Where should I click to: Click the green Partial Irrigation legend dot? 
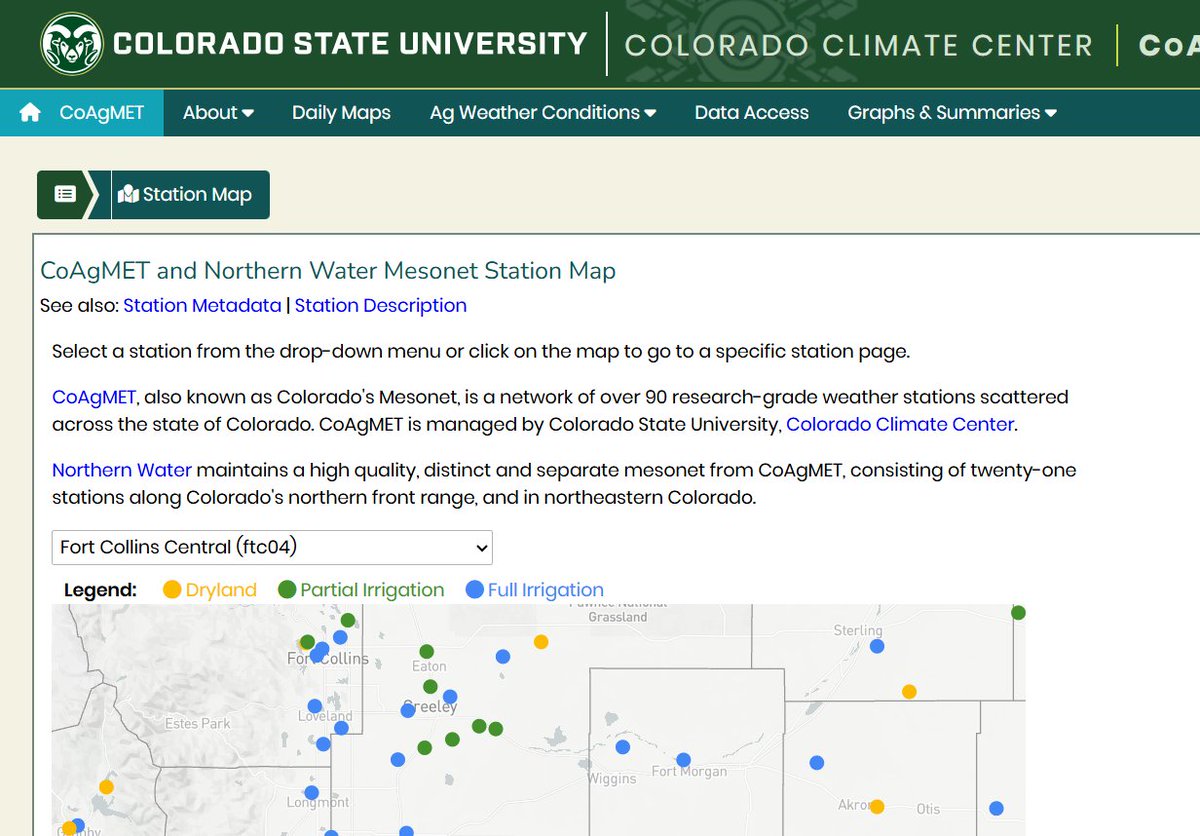click(x=287, y=590)
